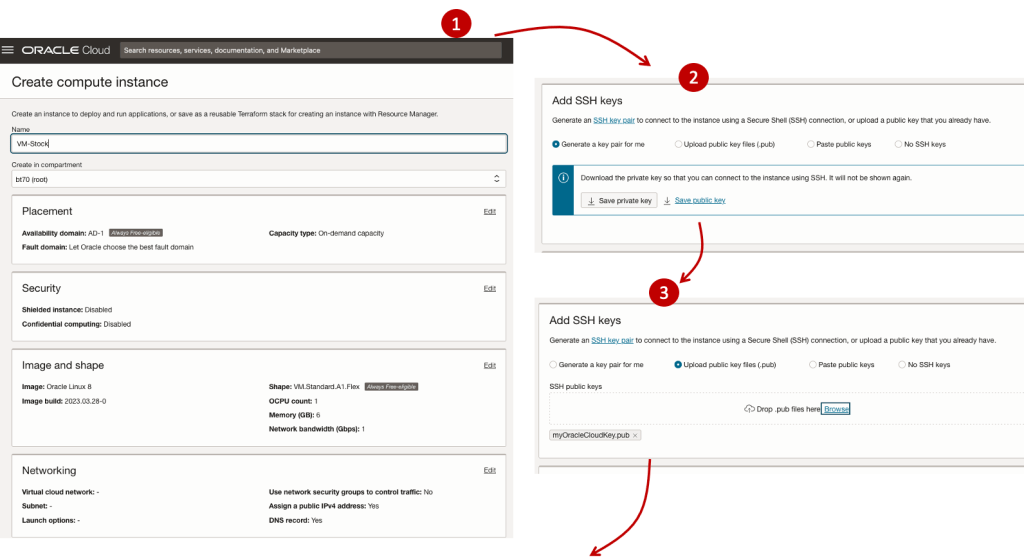Click the red step 2 marker
The width and height of the screenshot is (1024, 560).
point(693,77)
